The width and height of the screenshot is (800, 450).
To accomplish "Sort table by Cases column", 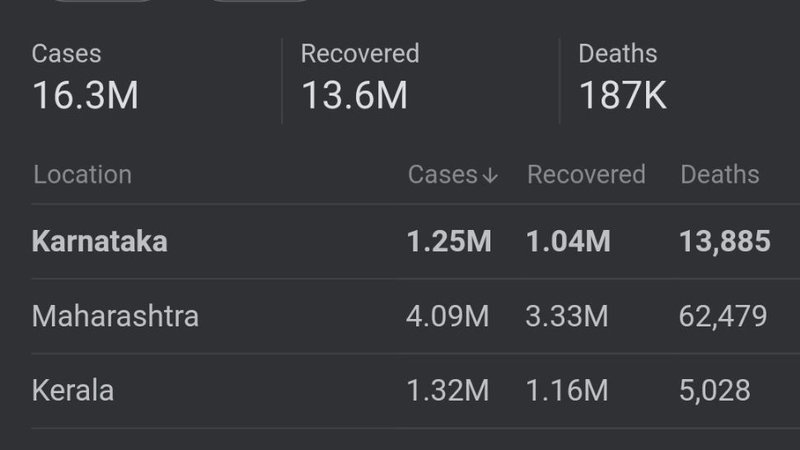I will click(442, 175).
